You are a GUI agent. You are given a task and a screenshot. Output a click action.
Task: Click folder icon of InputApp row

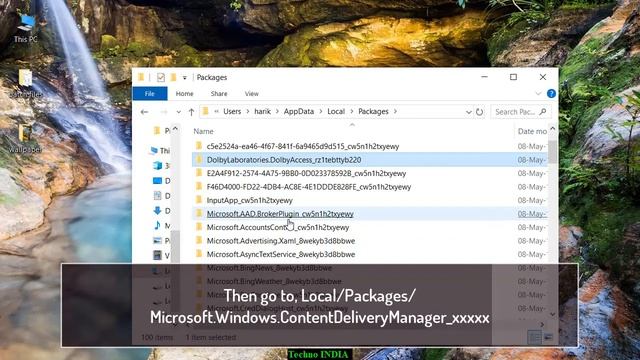point(199,200)
